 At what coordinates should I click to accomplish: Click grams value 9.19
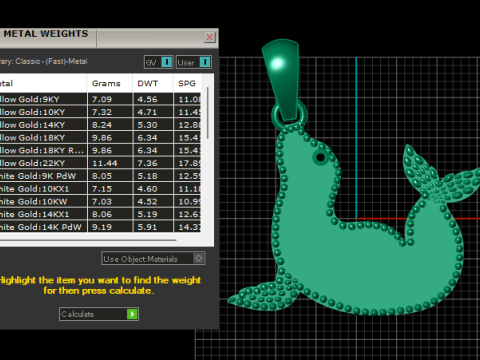[102, 227]
